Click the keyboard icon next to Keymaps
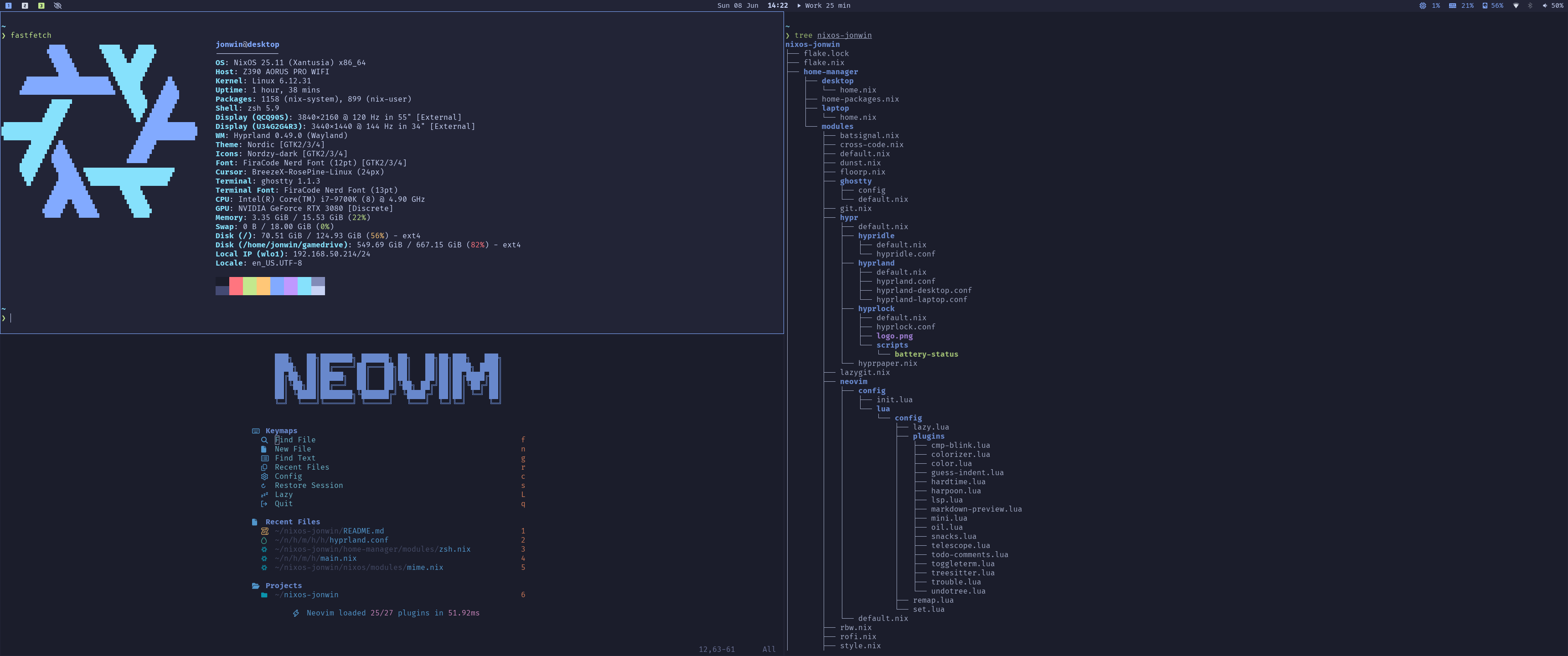The image size is (1568, 656). pyautogui.click(x=256, y=431)
